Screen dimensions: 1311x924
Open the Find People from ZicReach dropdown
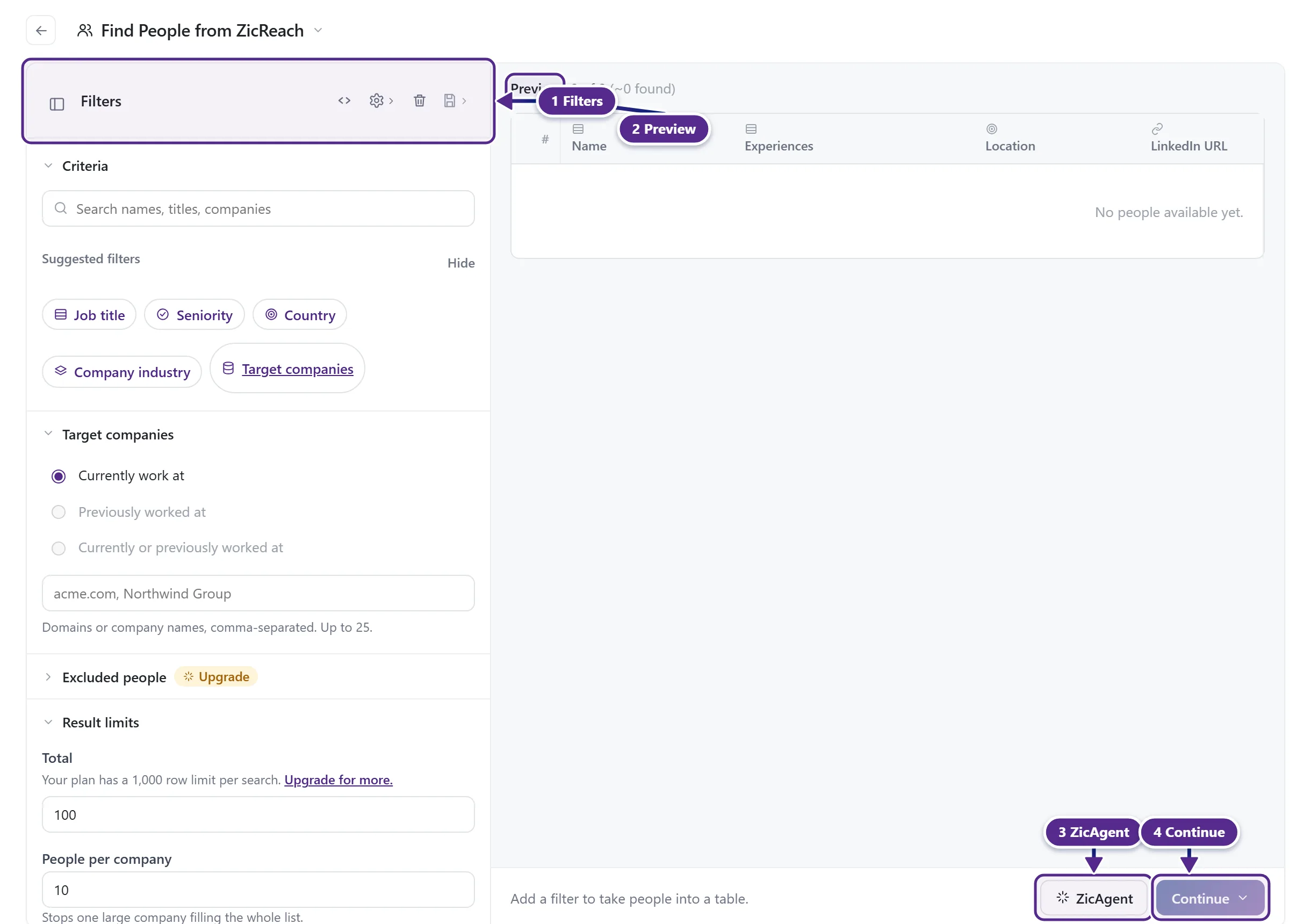point(319,30)
